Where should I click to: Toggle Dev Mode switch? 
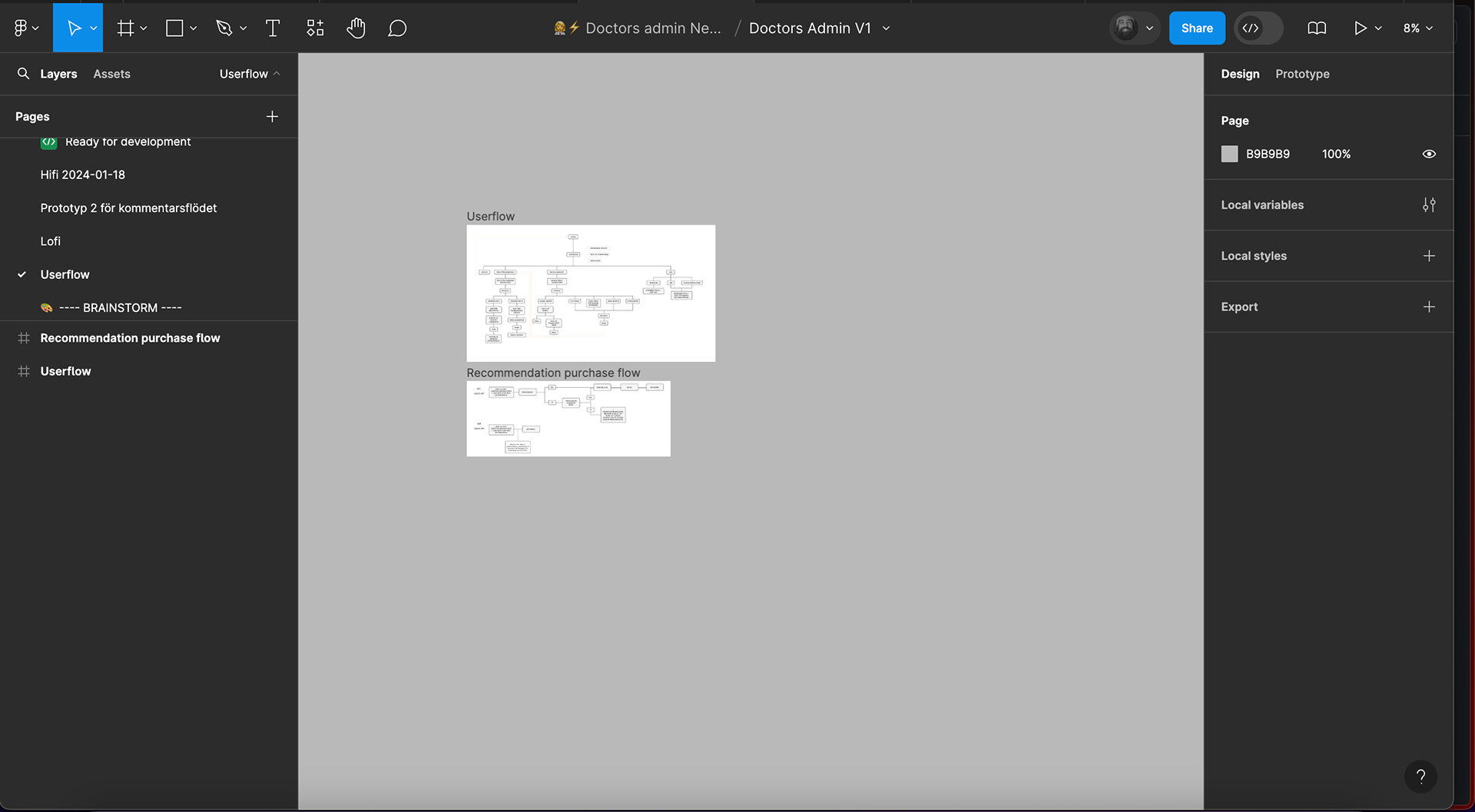pos(1258,28)
